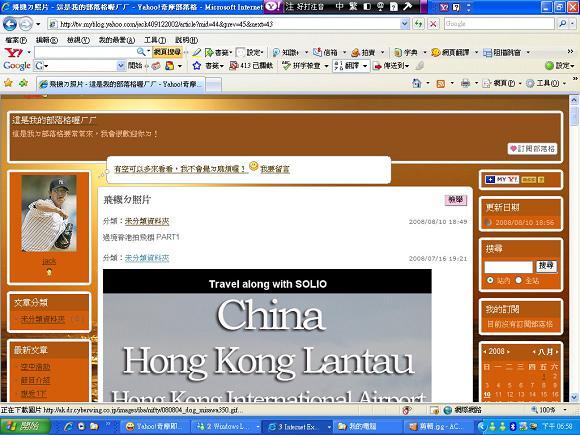Click the jack pitcher profile photo
This screenshot has height=435, width=580.
[x=49, y=213]
